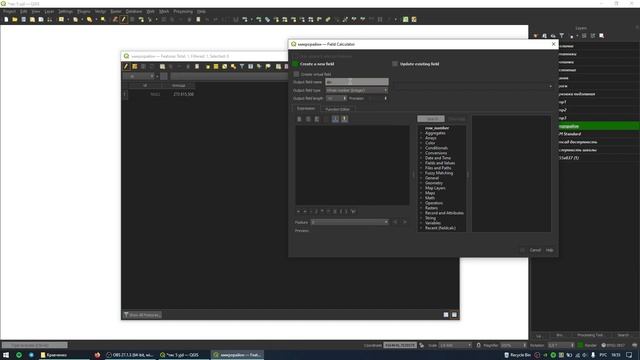Screen dimensions: 640x360
Task: Clear the editor icon in Field Calculator
Action: 299,119
